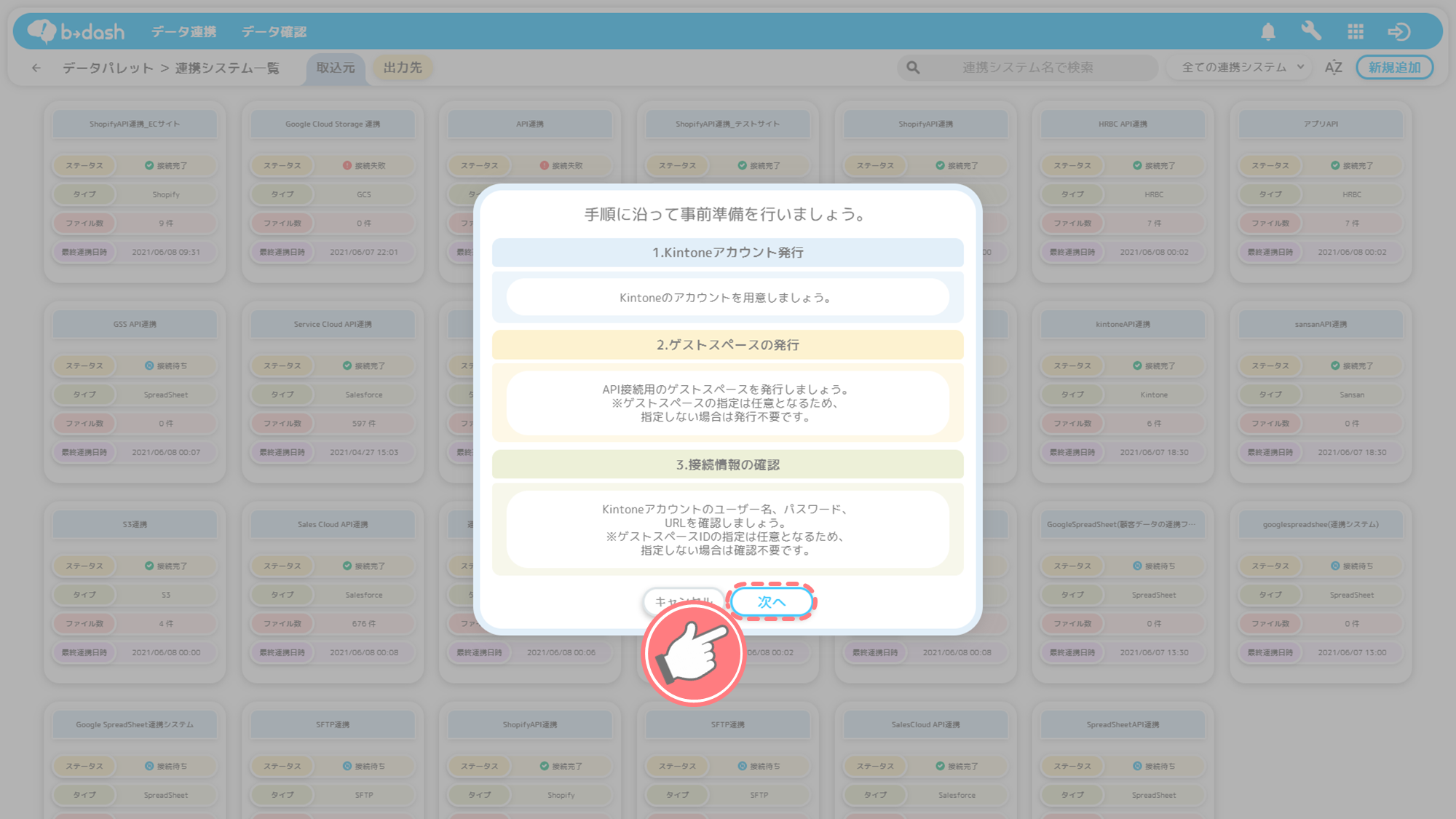Click 2021/04/27 15:03 date value
Screen dimensions: 1456x819
[364, 452]
